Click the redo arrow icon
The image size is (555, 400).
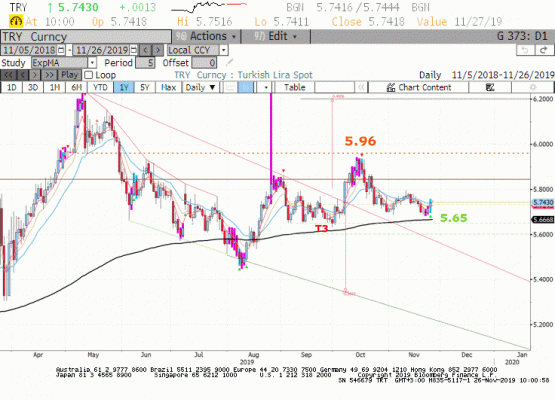(x=544, y=50)
